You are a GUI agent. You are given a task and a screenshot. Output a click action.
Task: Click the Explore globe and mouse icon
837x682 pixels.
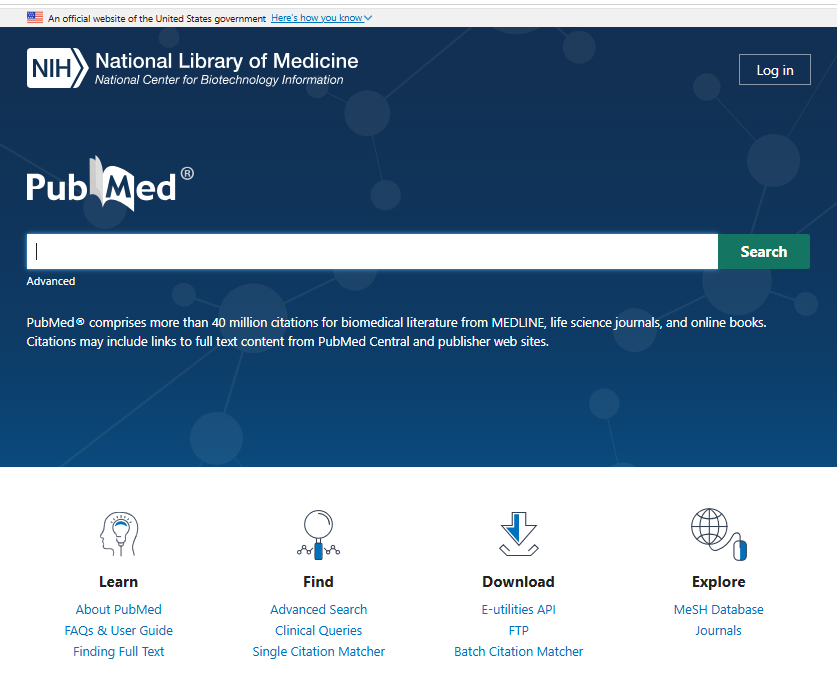(x=718, y=534)
